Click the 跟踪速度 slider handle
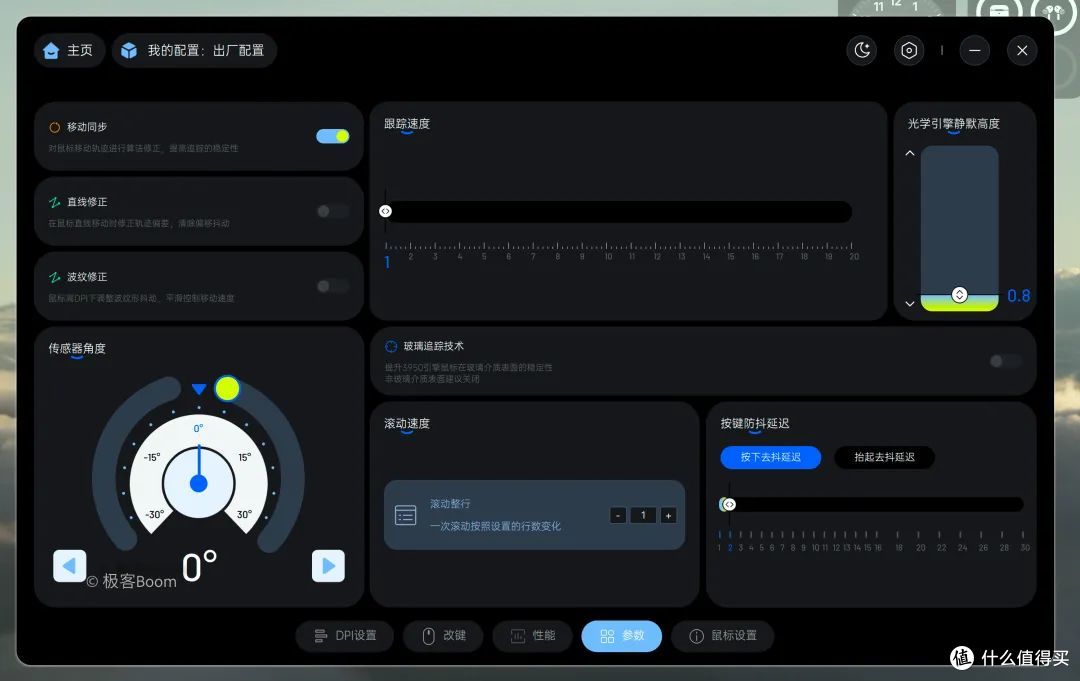1080x681 pixels. pyautogui.click(x=386, y=211)
